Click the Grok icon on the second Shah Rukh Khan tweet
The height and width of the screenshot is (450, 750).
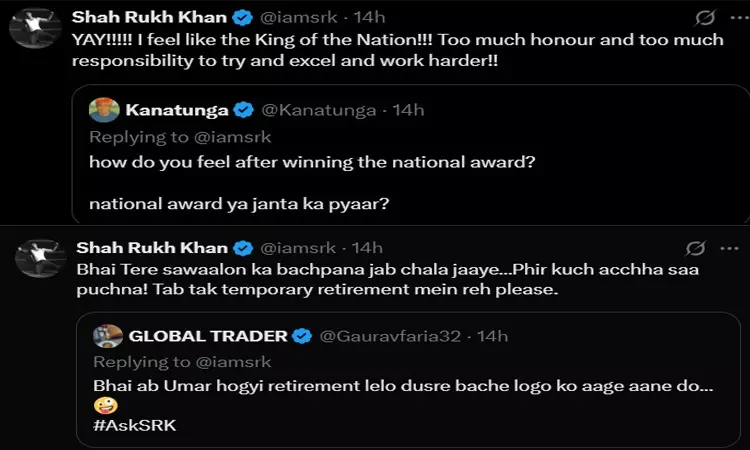696,248
